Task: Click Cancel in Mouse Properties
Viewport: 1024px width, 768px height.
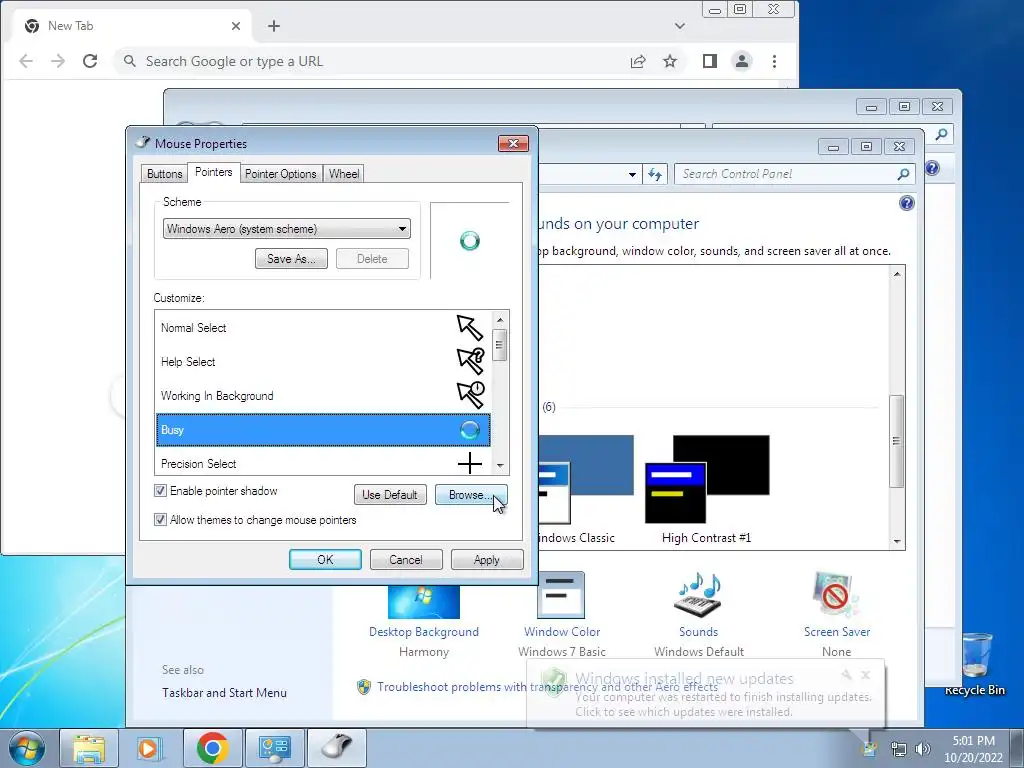Action: 406,560
